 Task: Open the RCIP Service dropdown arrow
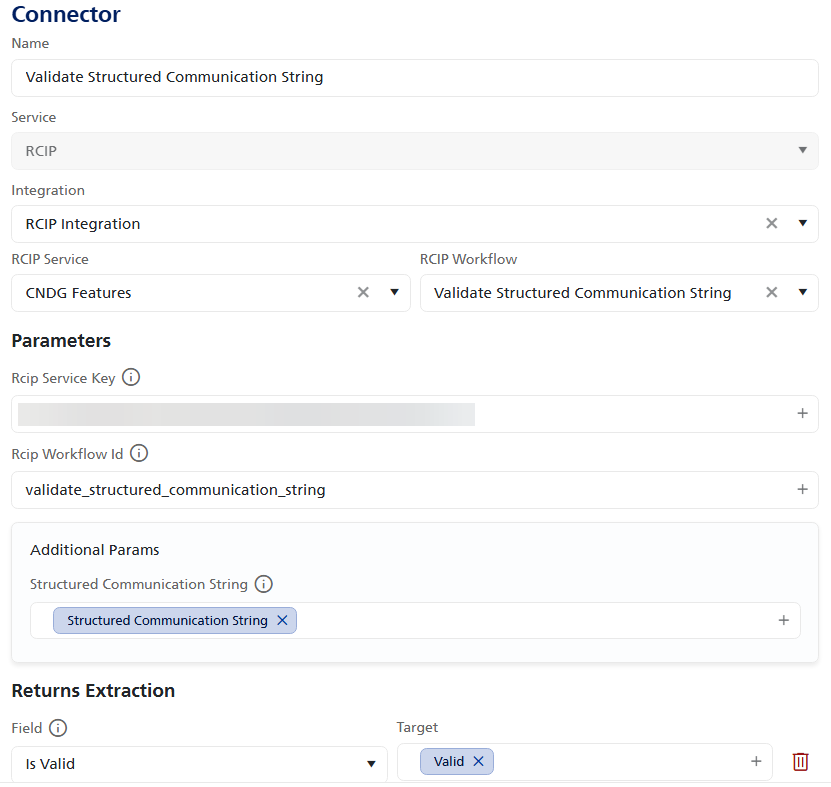(394, 293)
